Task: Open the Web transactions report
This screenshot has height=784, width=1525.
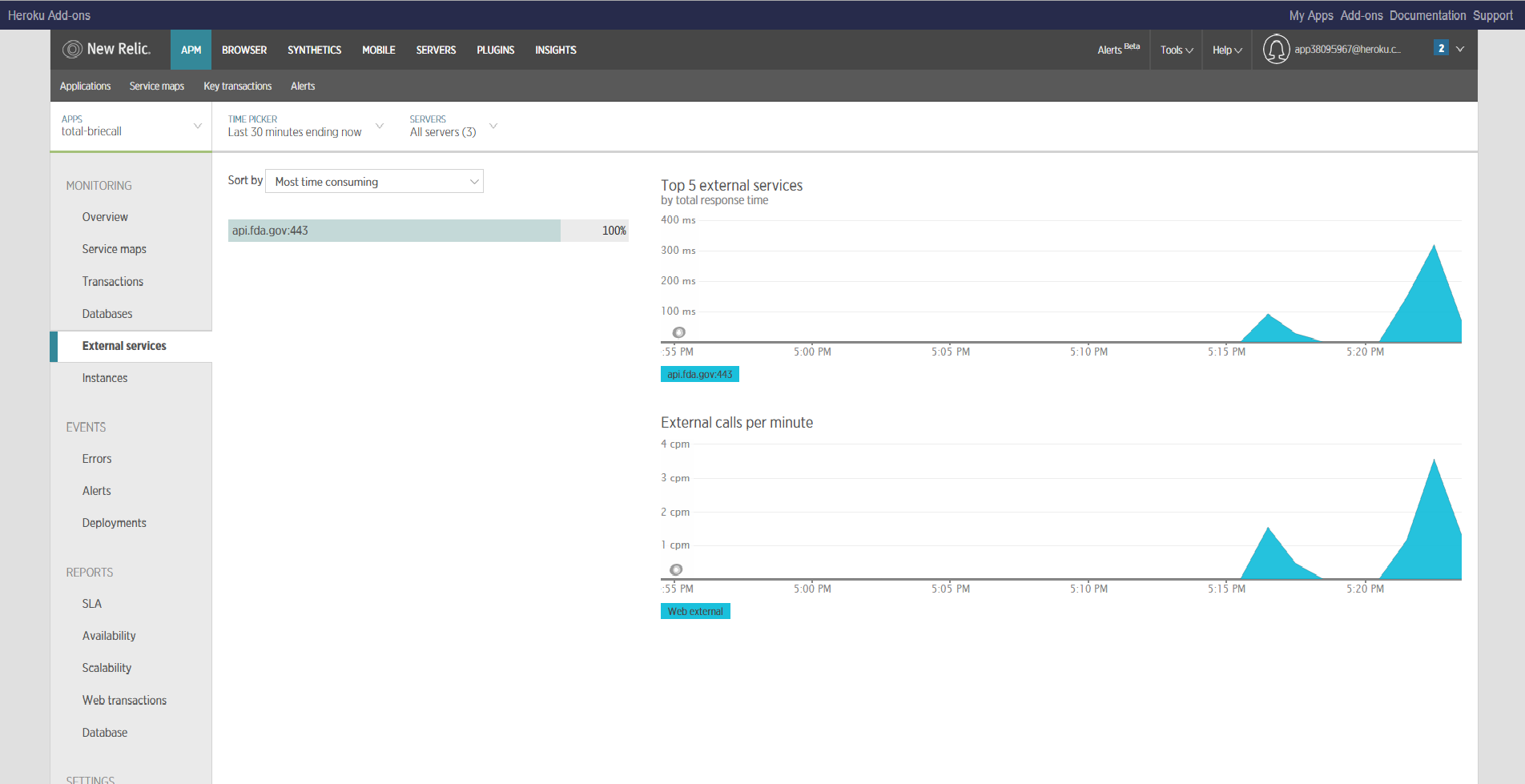Action: click(x=124, y=700)
